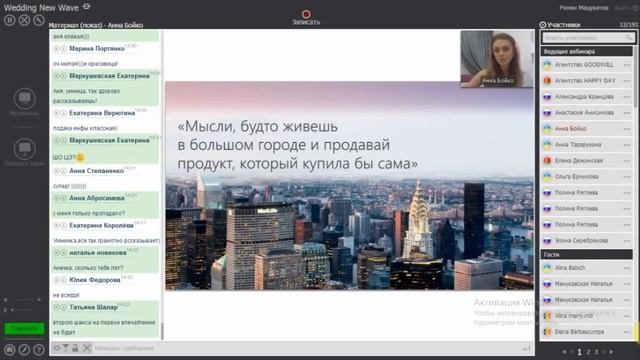The image size is (640, 360).
Task: Click the Анна Бойко webcam thumbnail
Action: (497, 59)
